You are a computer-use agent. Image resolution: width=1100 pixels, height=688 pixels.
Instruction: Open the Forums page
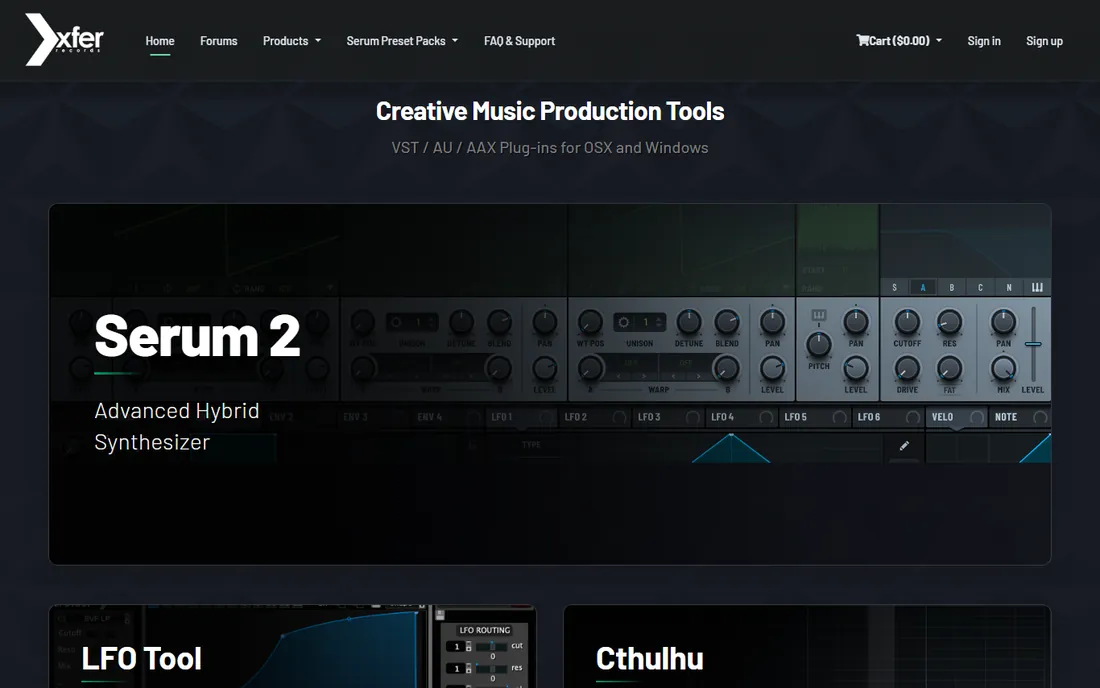(219, 41)
